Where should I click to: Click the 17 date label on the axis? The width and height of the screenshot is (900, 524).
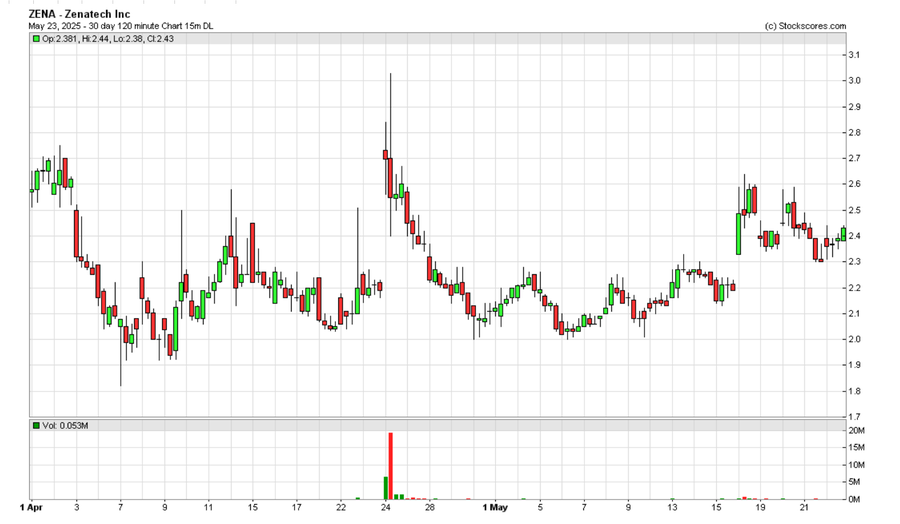(x=297, y=507)
